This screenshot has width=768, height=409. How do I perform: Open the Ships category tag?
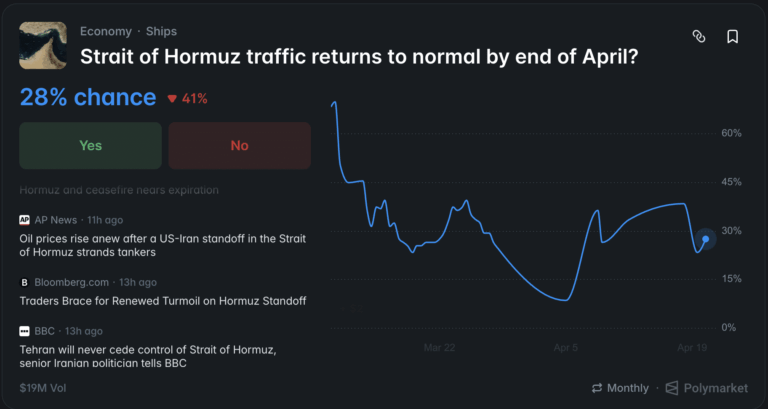point(161,31)
